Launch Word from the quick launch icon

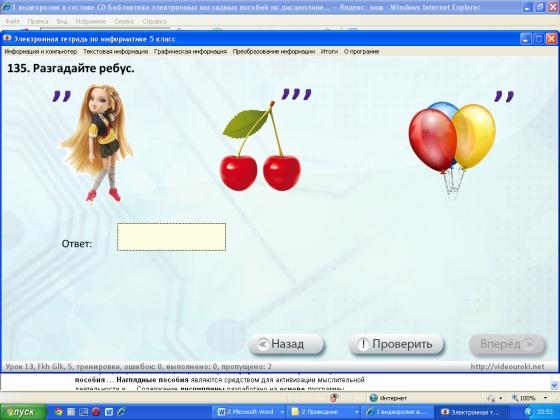point(109,412)
